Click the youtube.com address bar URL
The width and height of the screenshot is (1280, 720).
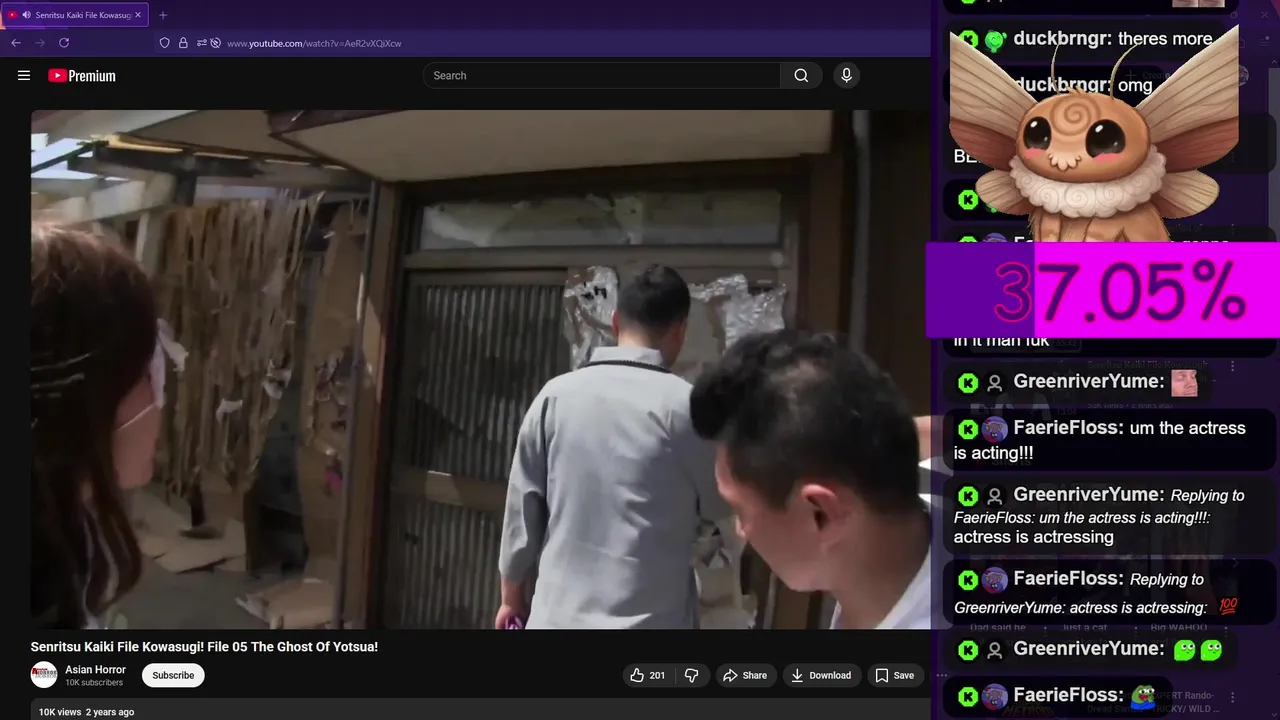pos(314,43)
